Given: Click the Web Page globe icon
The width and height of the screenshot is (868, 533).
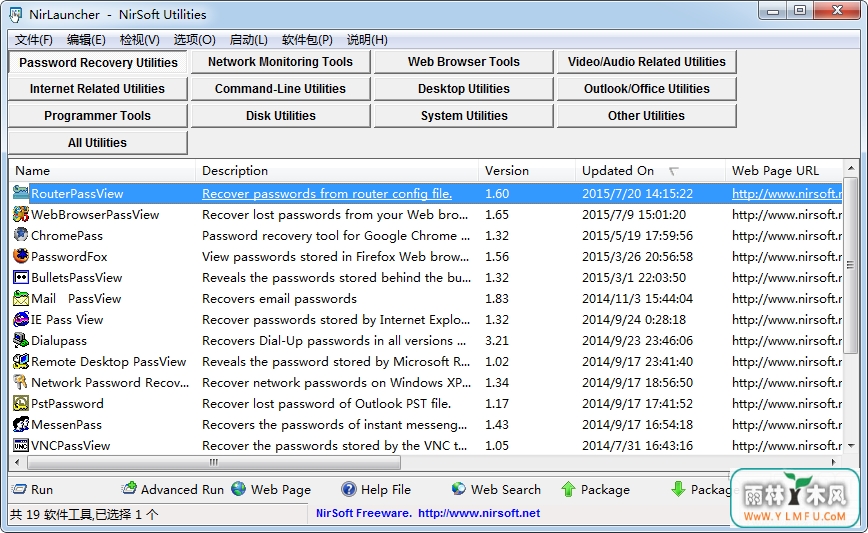Looking at the screenshot, I should click(239, 489).
